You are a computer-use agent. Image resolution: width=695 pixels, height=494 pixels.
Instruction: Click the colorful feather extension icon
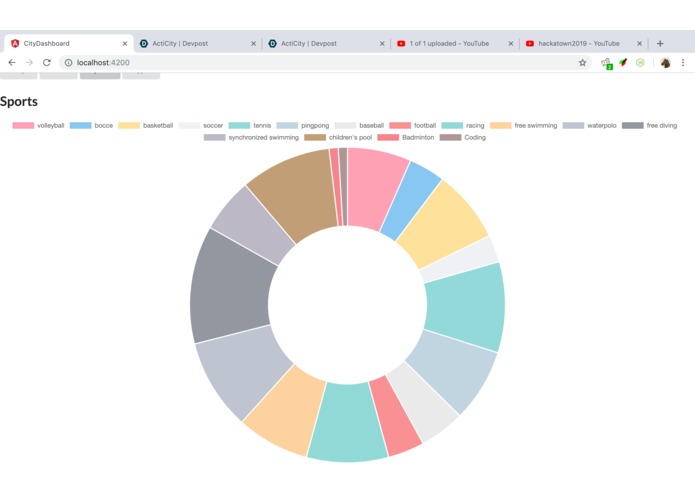pyautogui.click(x=623, y=62)
